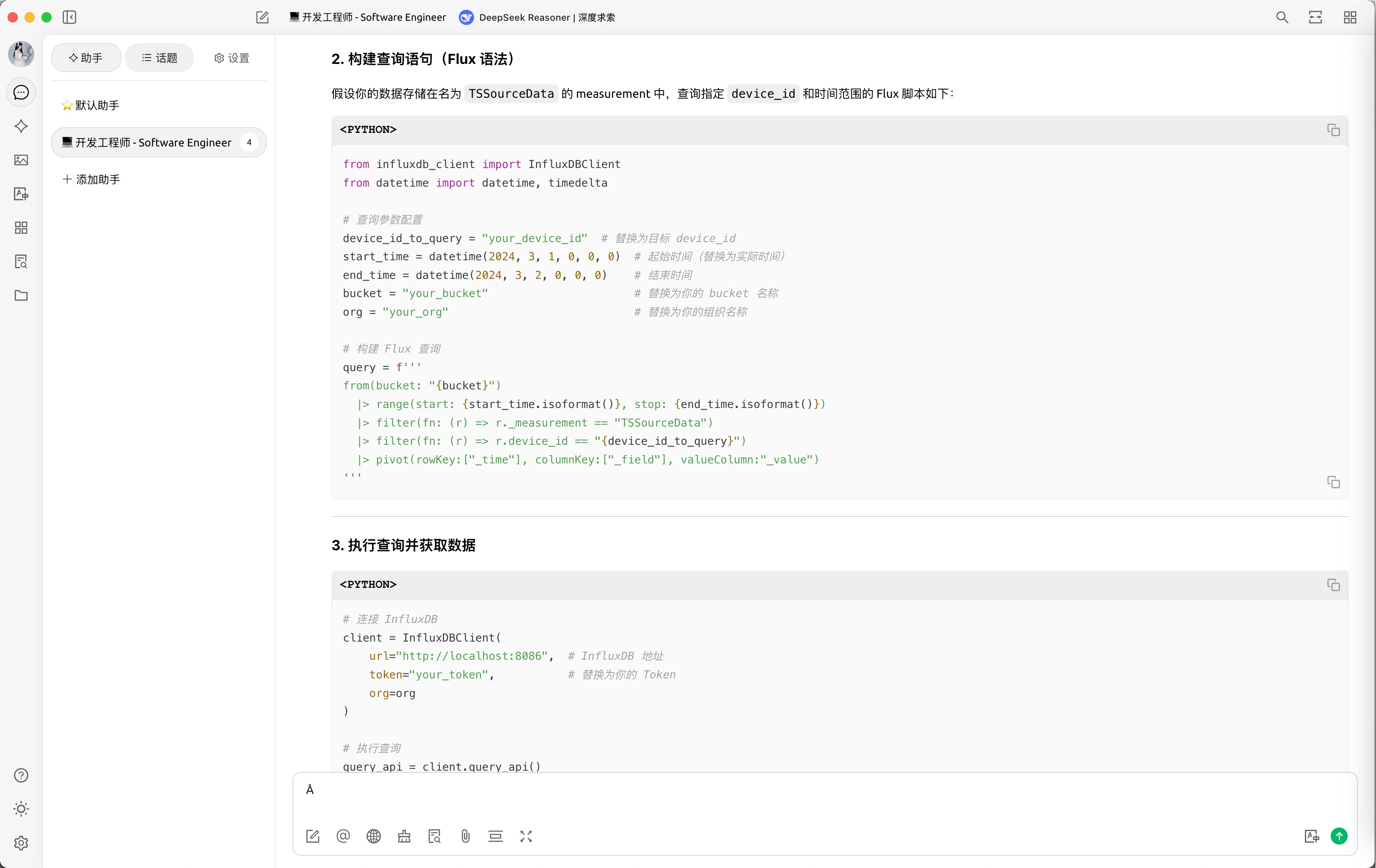Collapse the left sidebar panel
The width and height of the screenshot is (1376, 868).
[69, 17]
